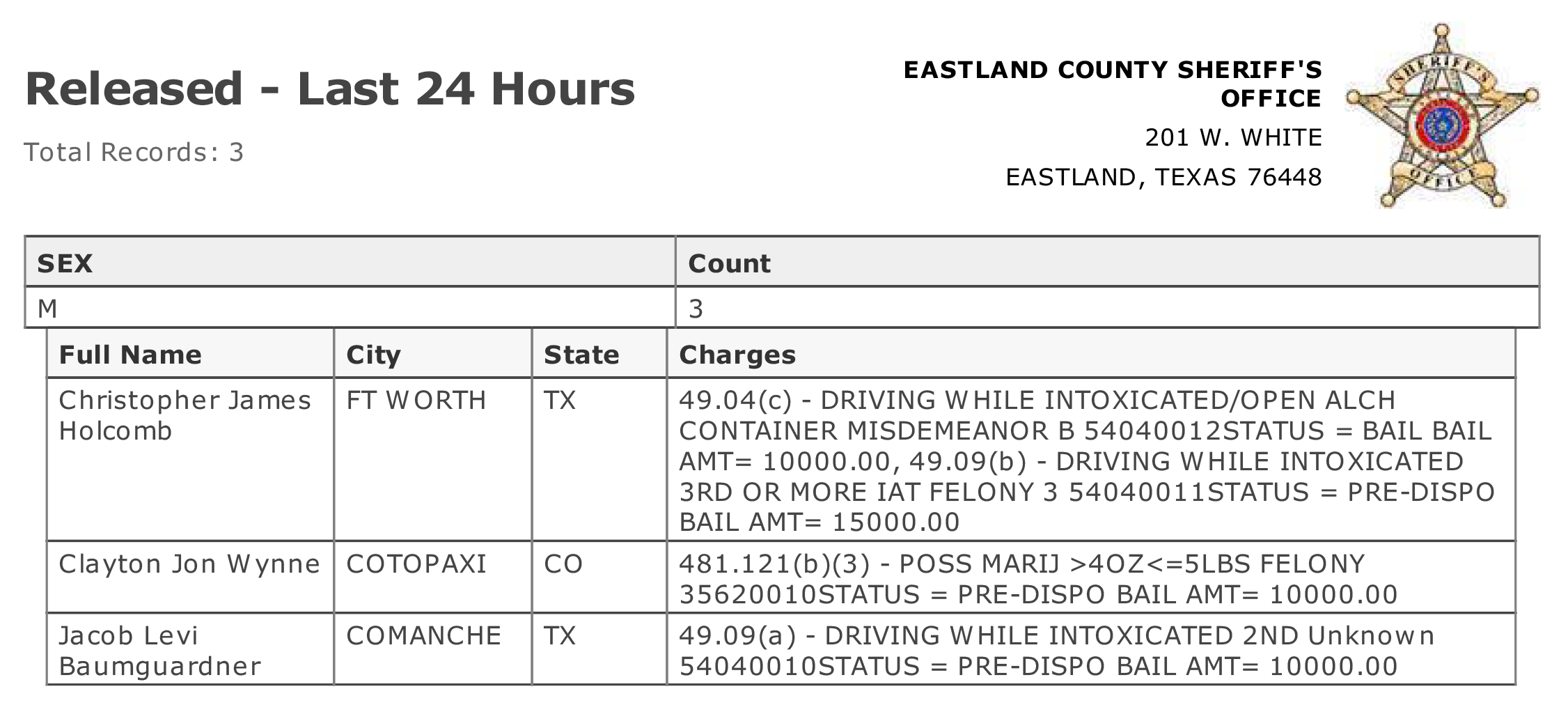
Task: Click the Total Records: 3 text
Action: point(134,152)
